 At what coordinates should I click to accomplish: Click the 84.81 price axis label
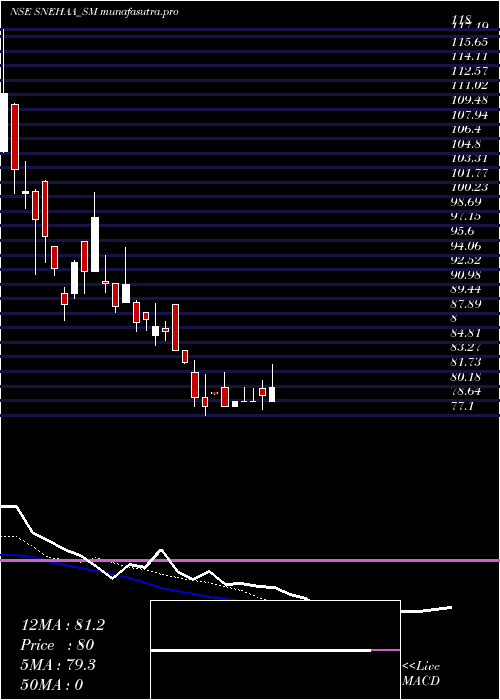tap(466, 333)
